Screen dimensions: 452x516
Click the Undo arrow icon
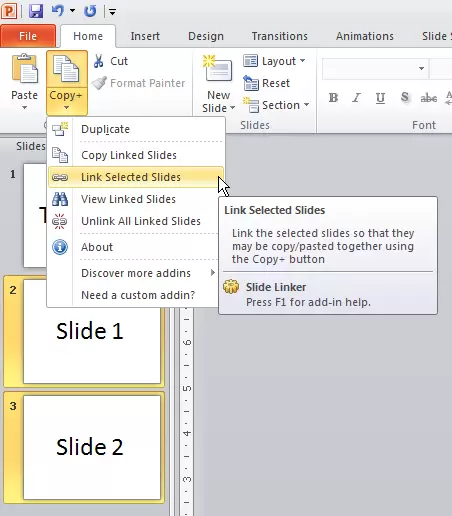[x=58, y=11]
